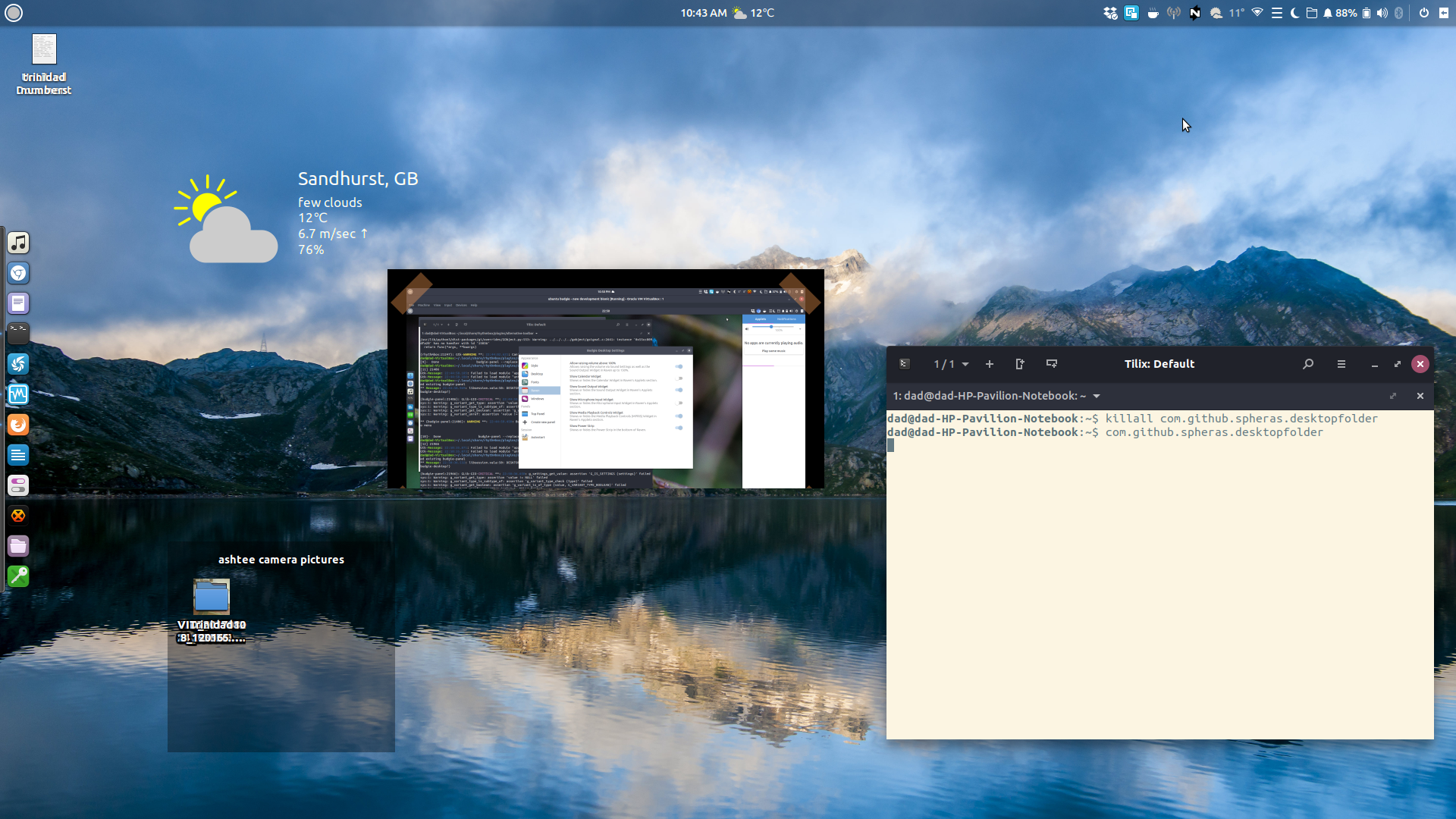This screenshot has width=1456, height=819.
Task: Open the settings toggle-switch icon in the dock
Action: 18,485
